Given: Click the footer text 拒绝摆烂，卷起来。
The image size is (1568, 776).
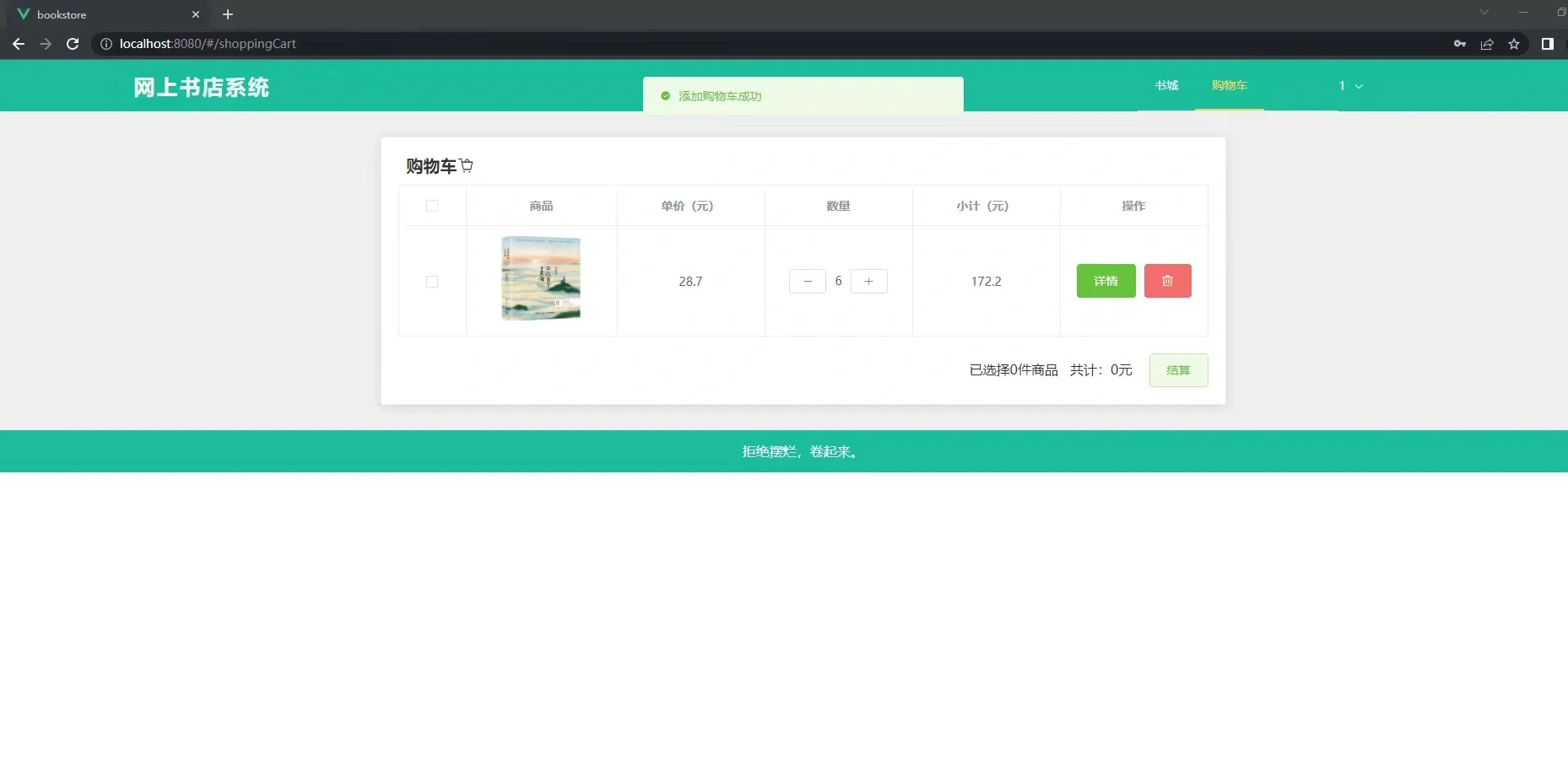Looking at the screenshot, I should [x=801, y=452].
